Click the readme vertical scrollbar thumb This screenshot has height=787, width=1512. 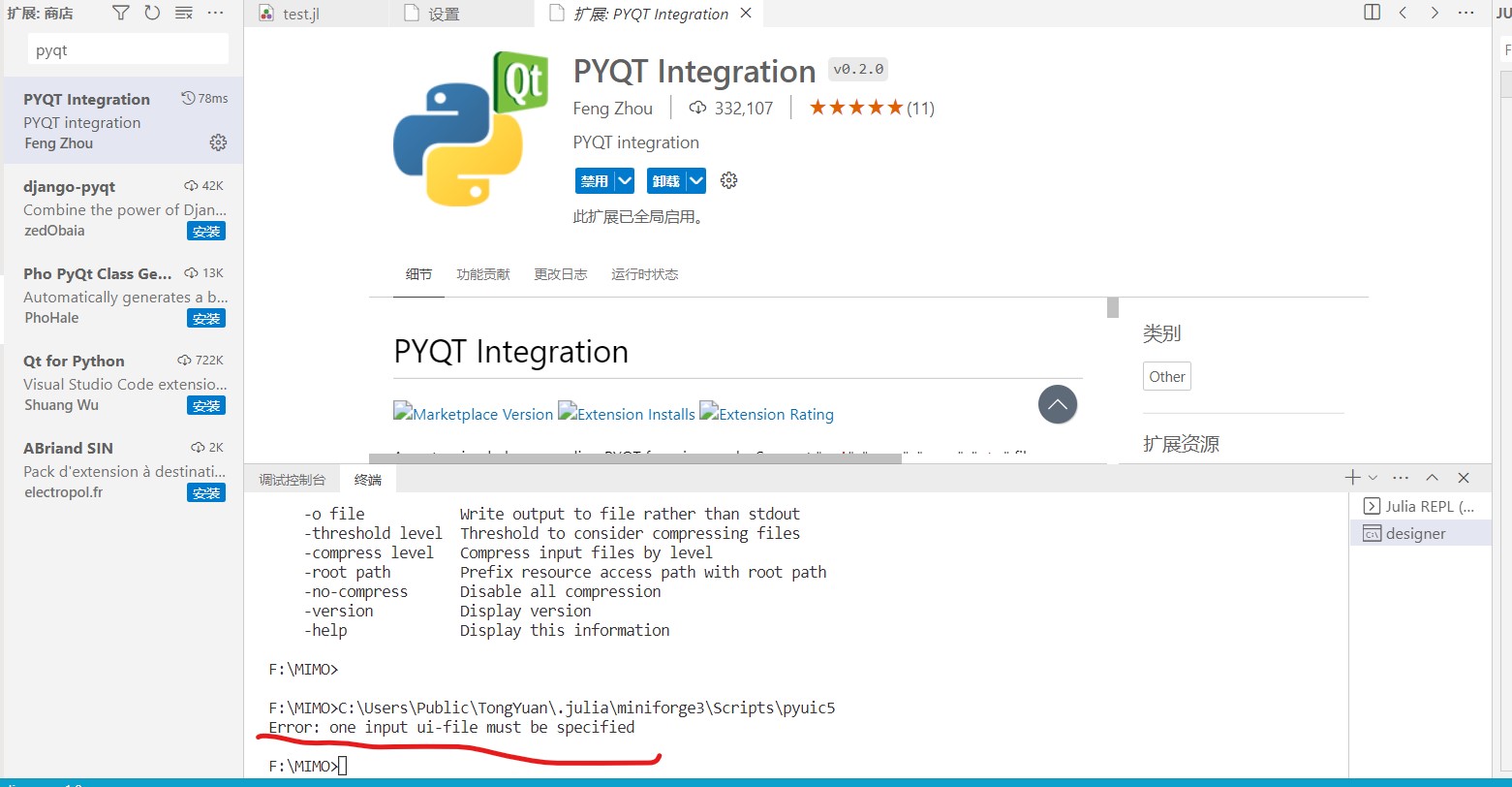1113,308
